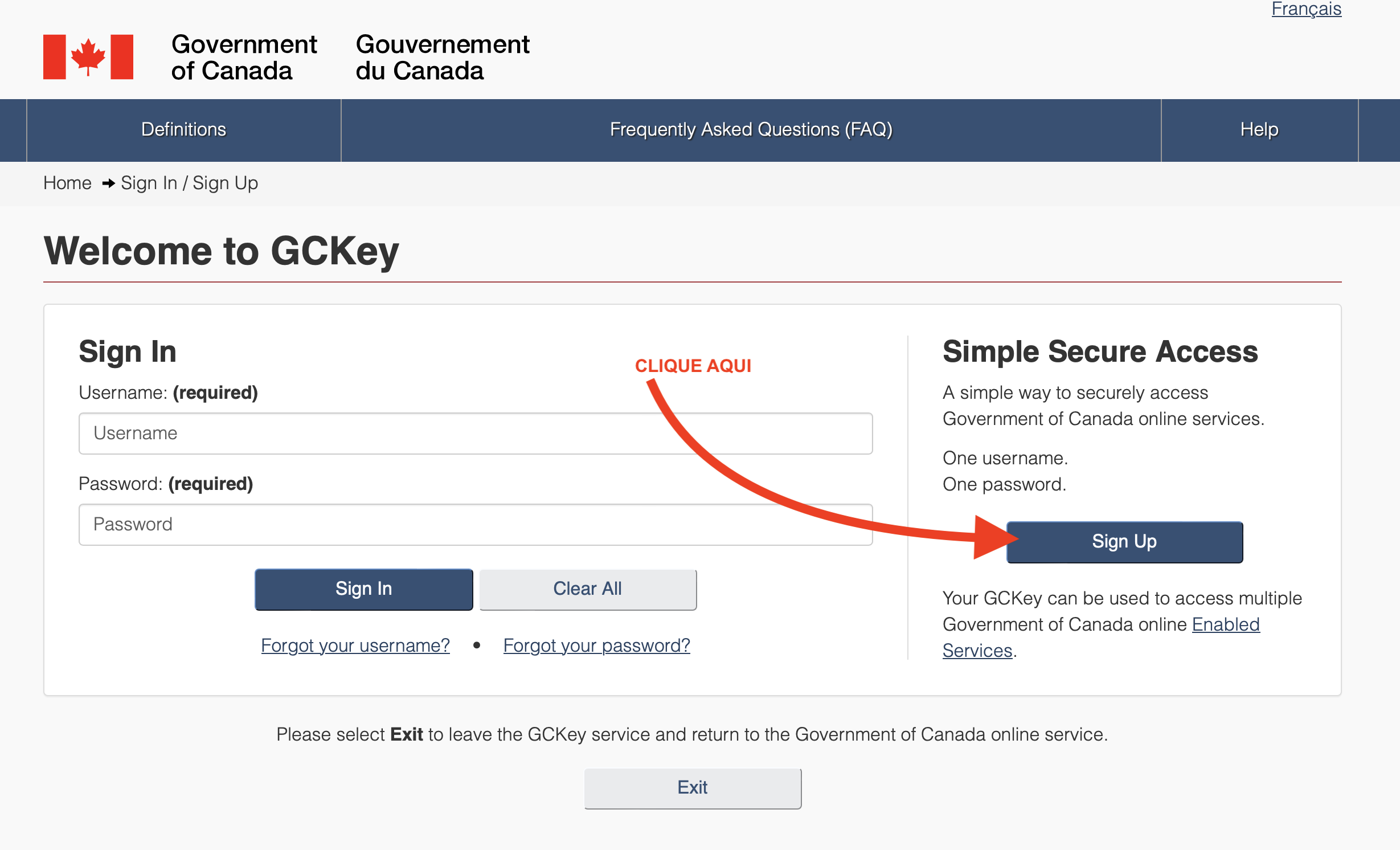The image size is (1400, 850).
Task: Click the Sign In / Sign Up breadcrumb
Action: pyautogui.click(x=190, y=183)
